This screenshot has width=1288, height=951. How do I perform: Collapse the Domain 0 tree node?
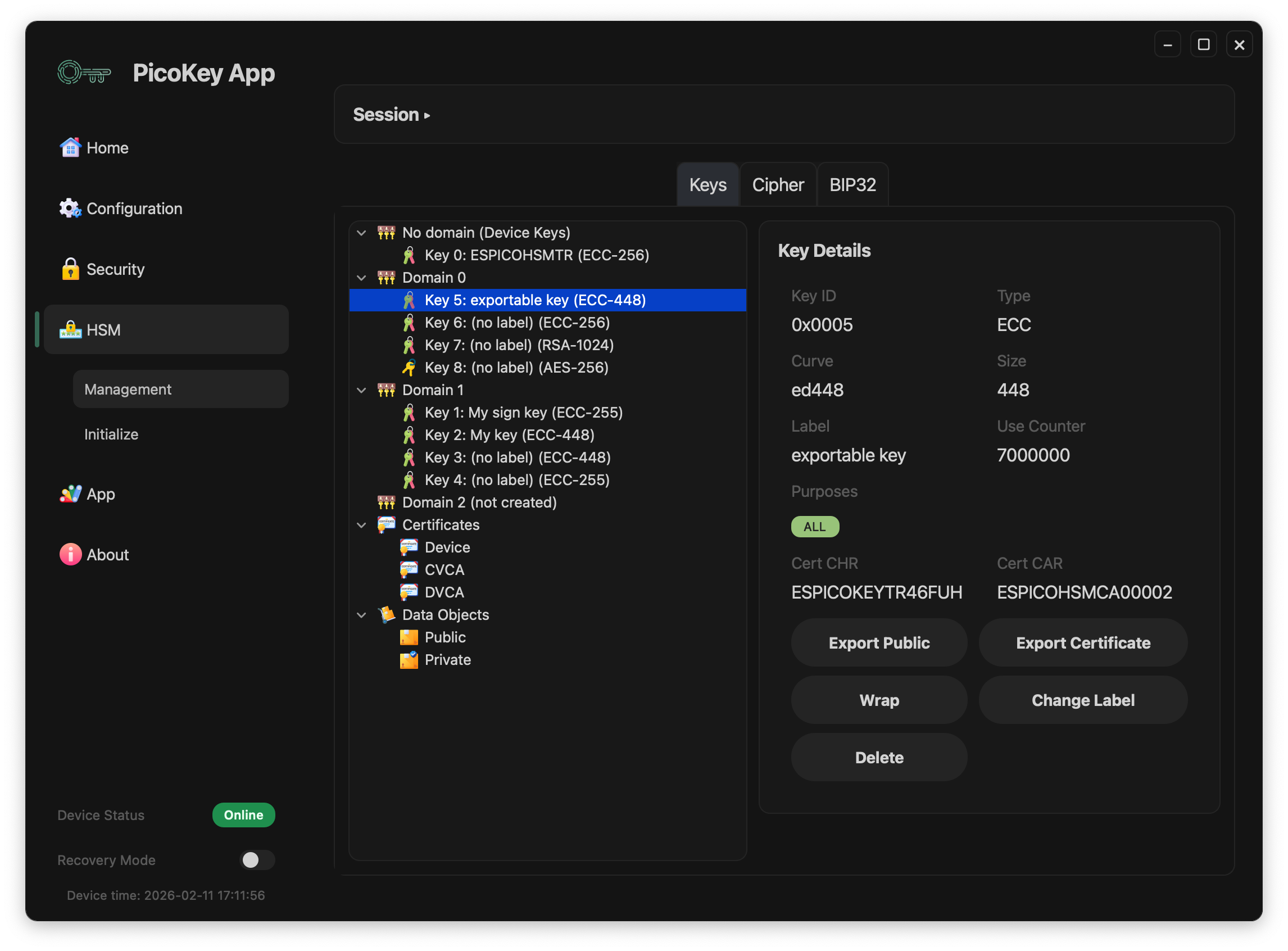361,278
